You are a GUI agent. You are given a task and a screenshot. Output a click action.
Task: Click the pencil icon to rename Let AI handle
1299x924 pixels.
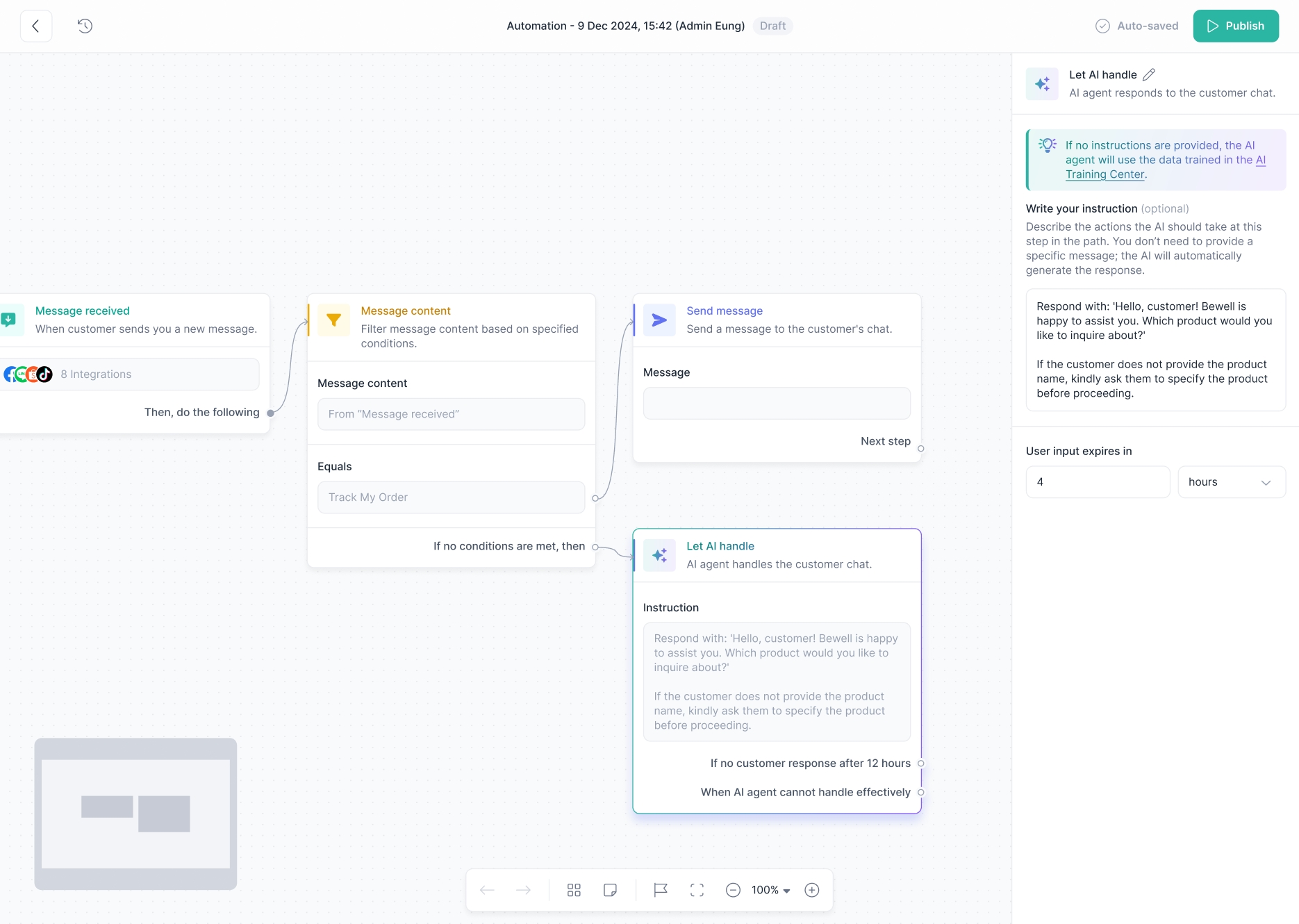tap(1149, 74)
